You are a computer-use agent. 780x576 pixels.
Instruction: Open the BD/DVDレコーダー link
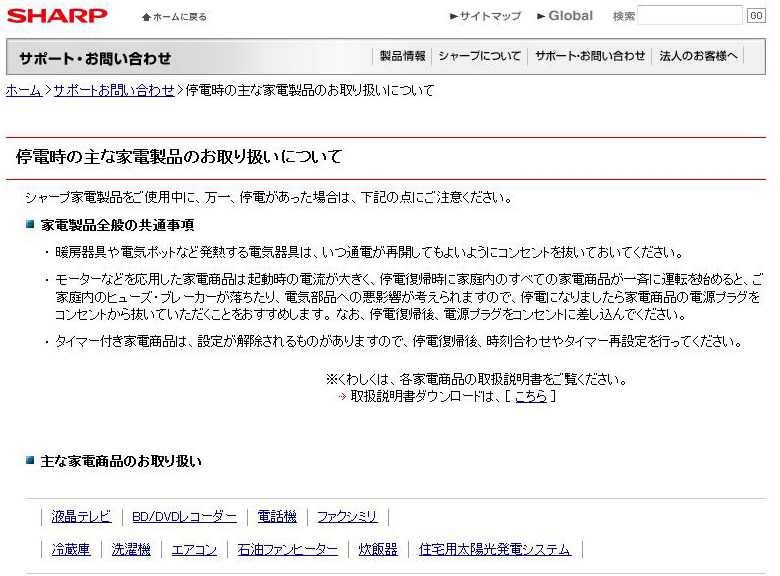(x=185, y=517)
